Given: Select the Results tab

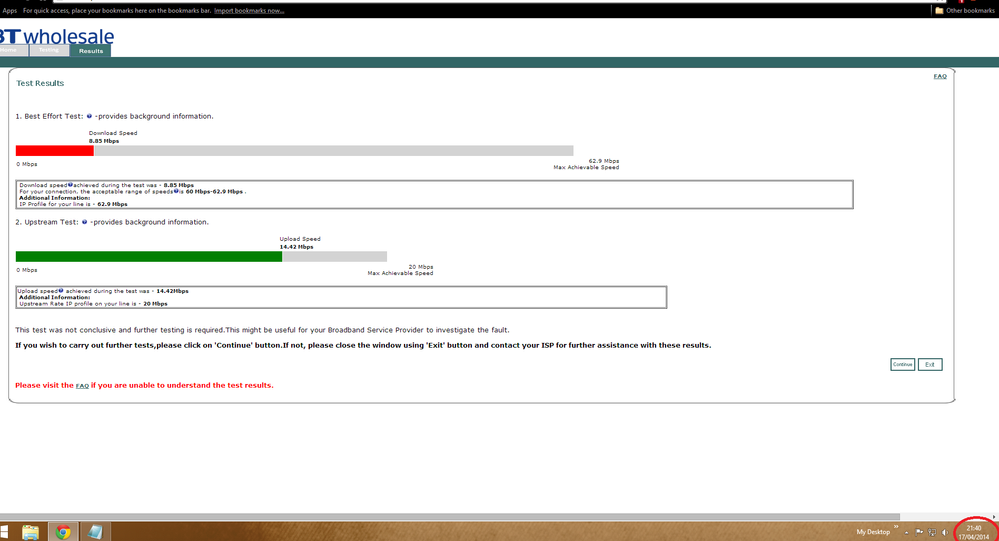Looking at the screenshot, I should [90, 51].
